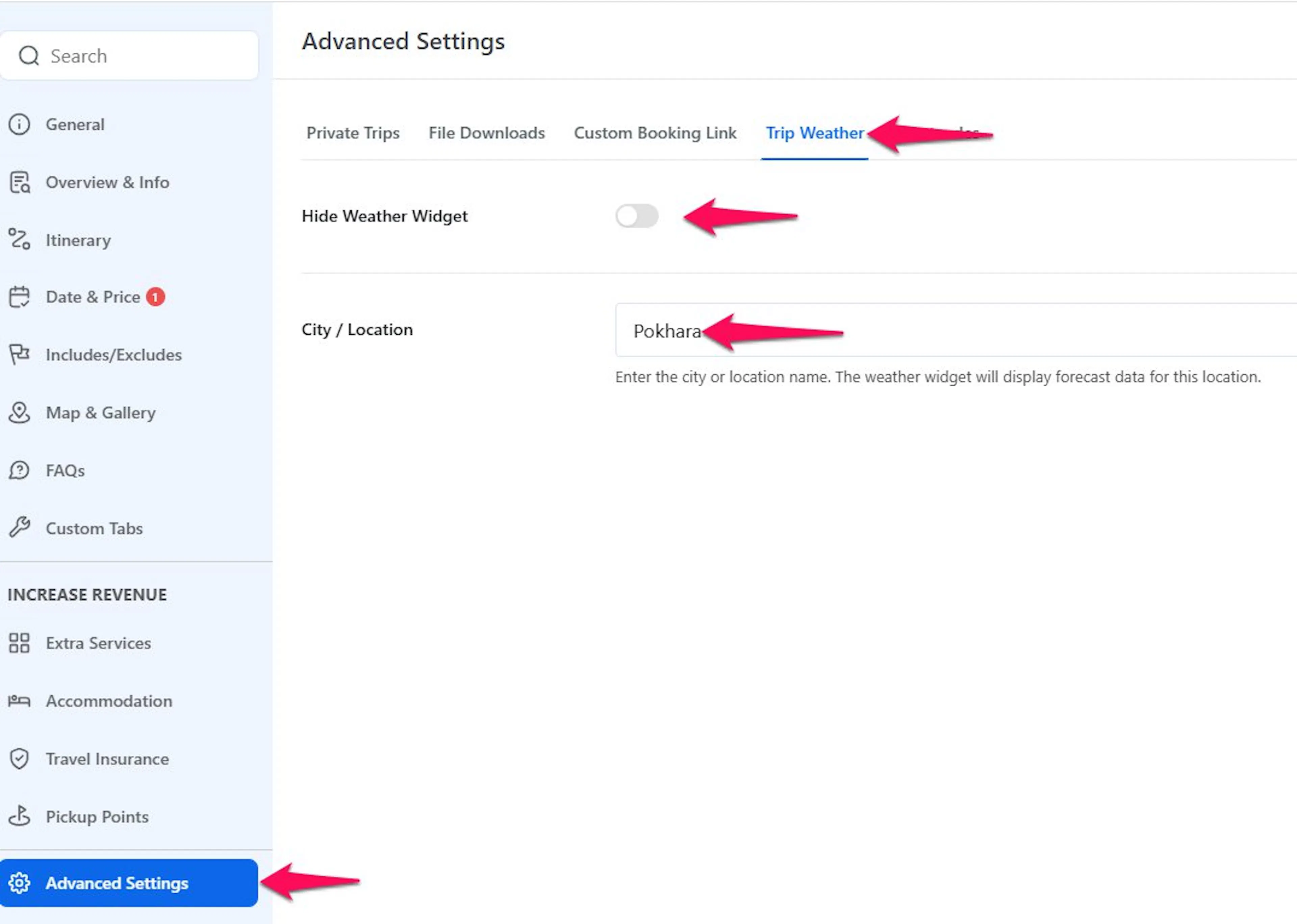The width and height of the screenshot is (1297, 924).
Task: Click the City / Location input field
Action: pyautogui.click(x=956, y=330)
